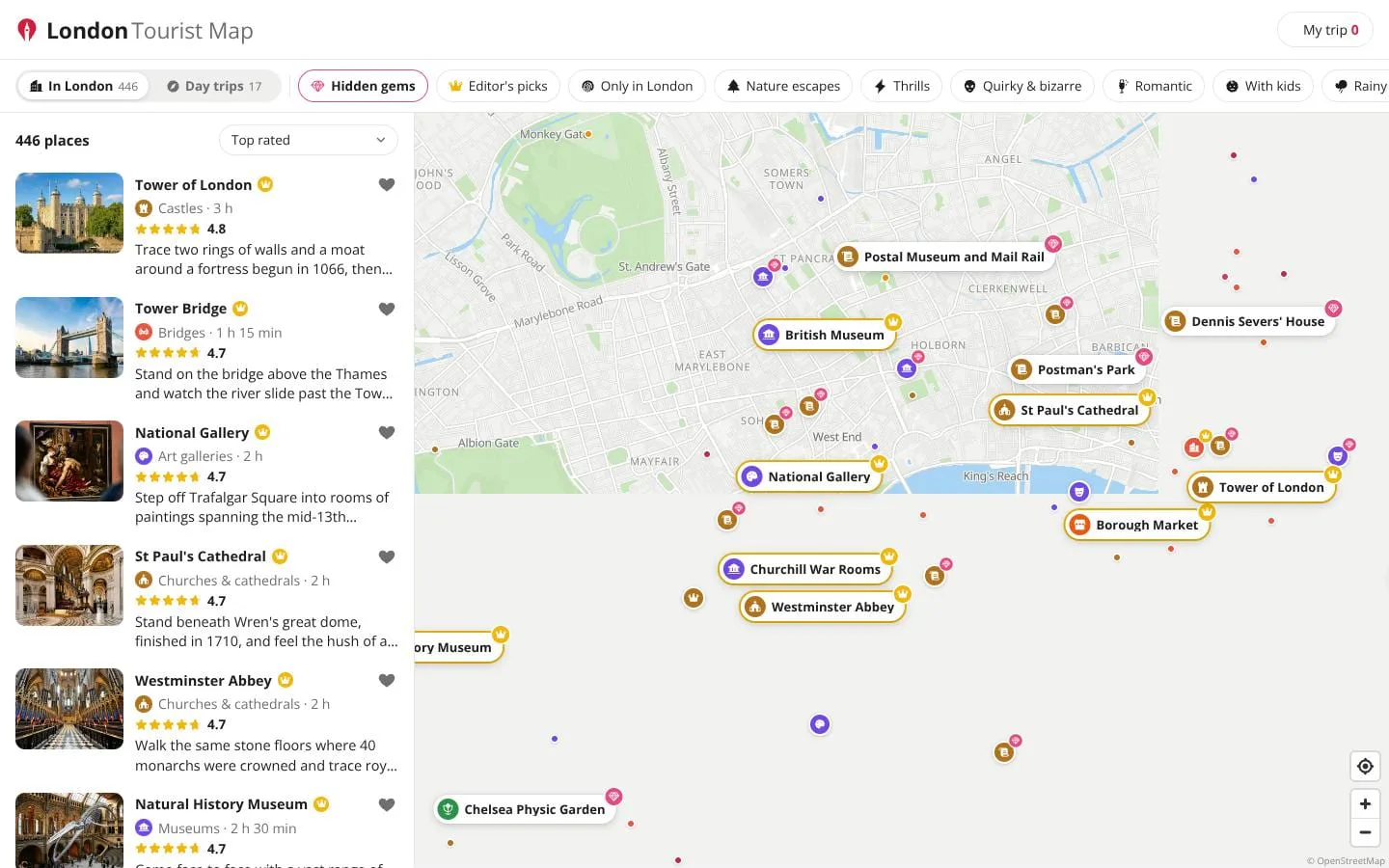Click the National Gallery painting thumbnail
This screenshot has width=1389, height=868.
(69, 461)
